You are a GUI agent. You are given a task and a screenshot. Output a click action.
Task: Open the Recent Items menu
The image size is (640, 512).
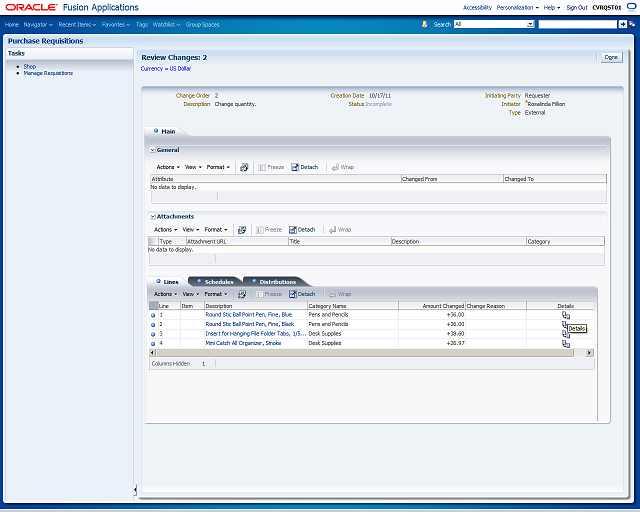[77, 25]
